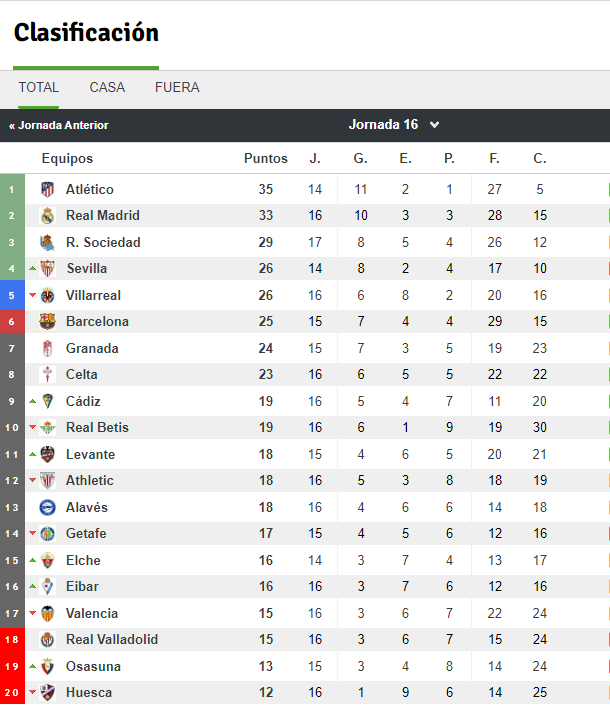Click the Huesca crest icon

tap(47, 693)
